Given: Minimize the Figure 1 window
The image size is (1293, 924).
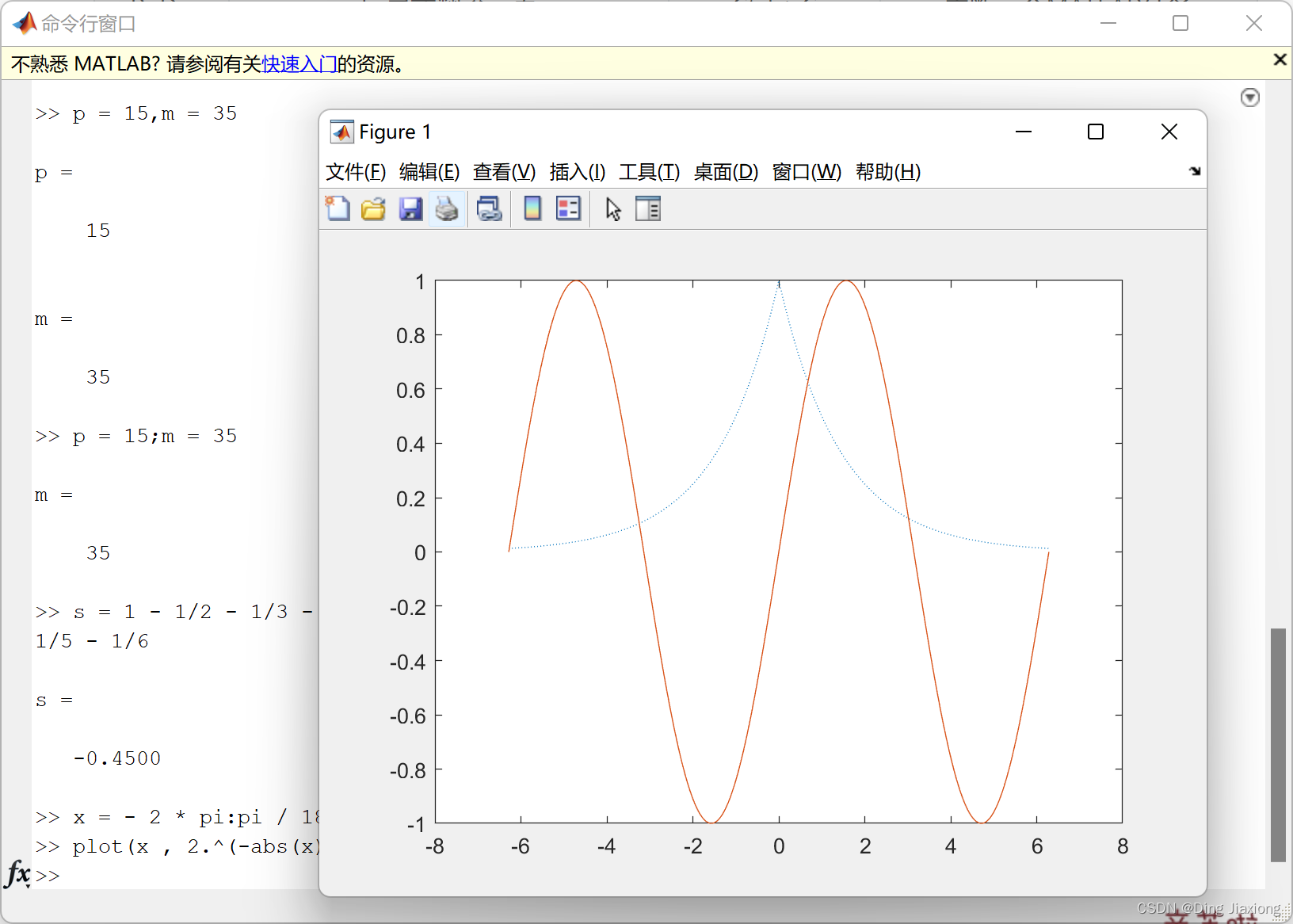Looking at the screenshot, I should pos(1024,132).
